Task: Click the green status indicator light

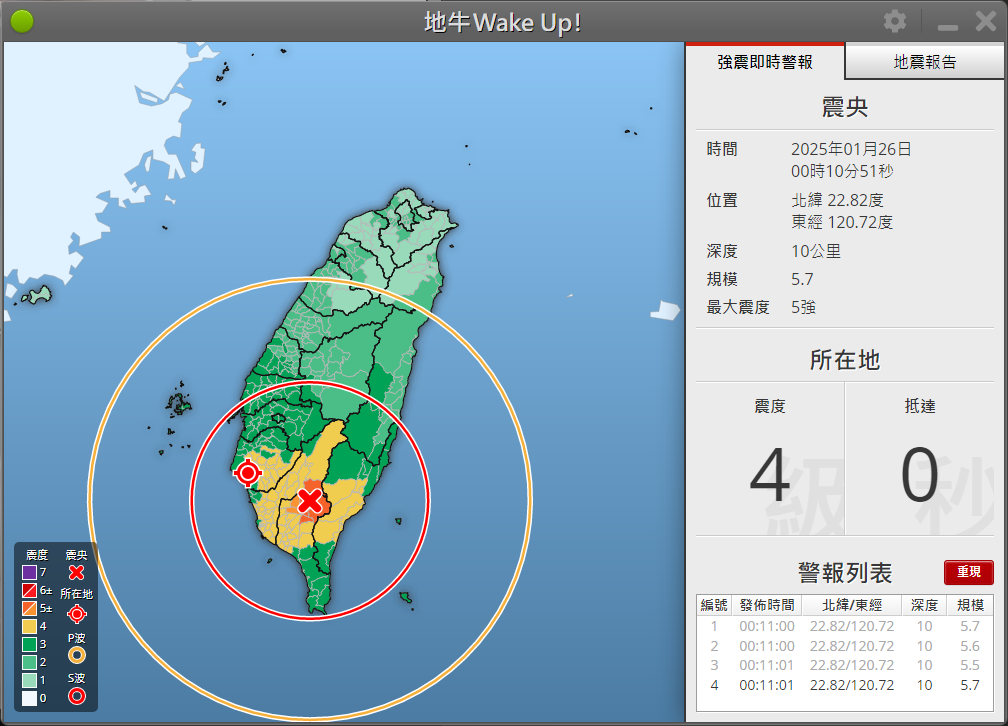Action: (22, 22)
